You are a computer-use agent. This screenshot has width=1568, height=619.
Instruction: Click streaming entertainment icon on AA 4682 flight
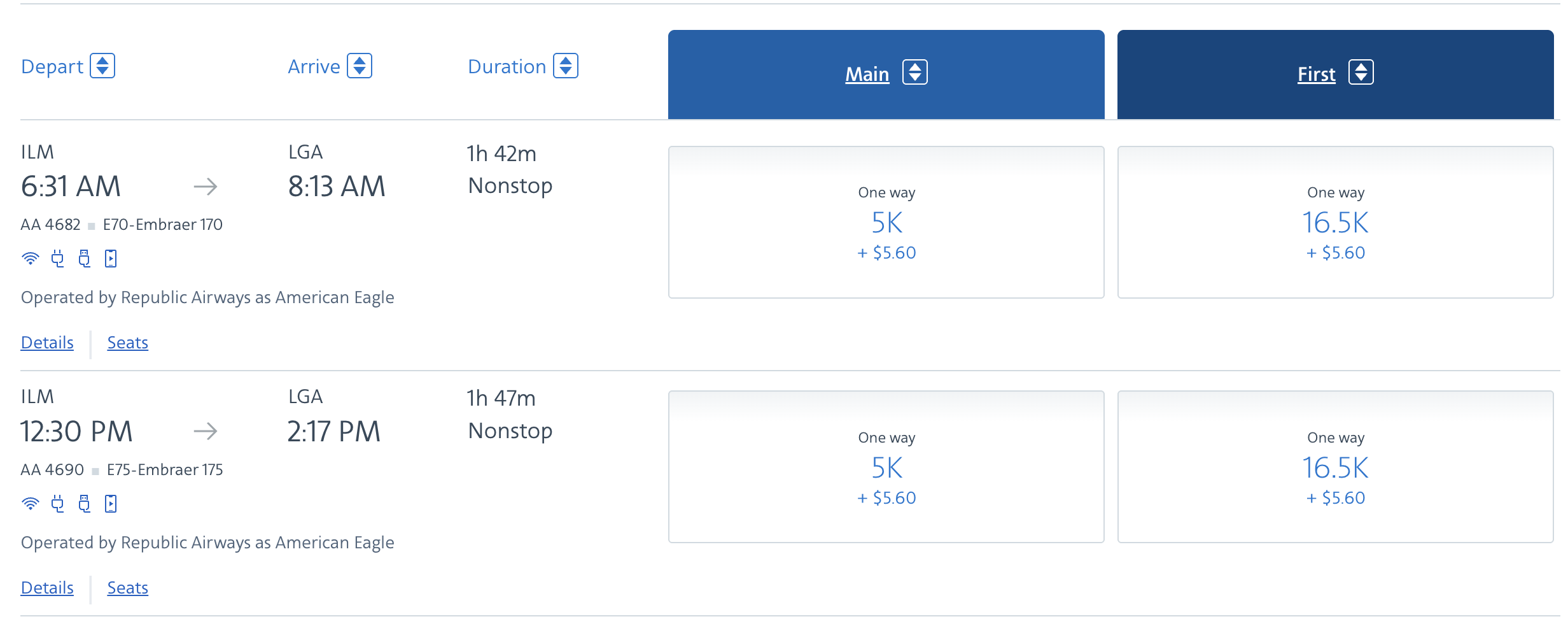pyautogui.click(x=111, y=259)
